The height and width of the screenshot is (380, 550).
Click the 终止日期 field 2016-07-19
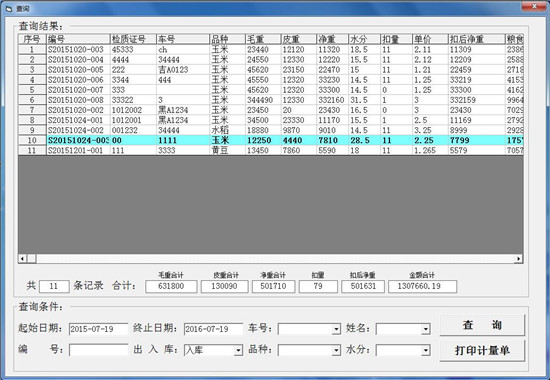tap(213, 329)
